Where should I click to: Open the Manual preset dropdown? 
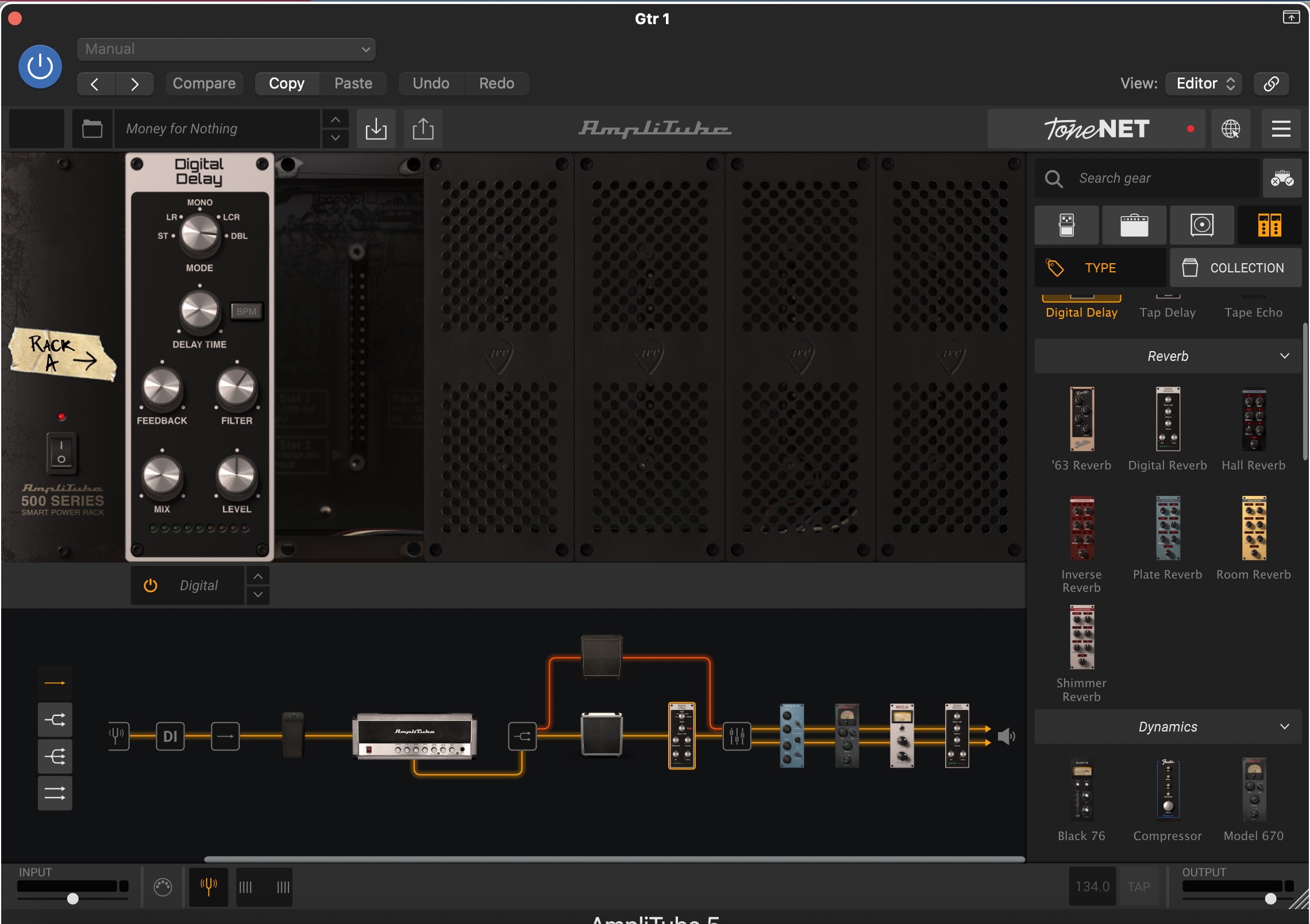pos(226,49)
